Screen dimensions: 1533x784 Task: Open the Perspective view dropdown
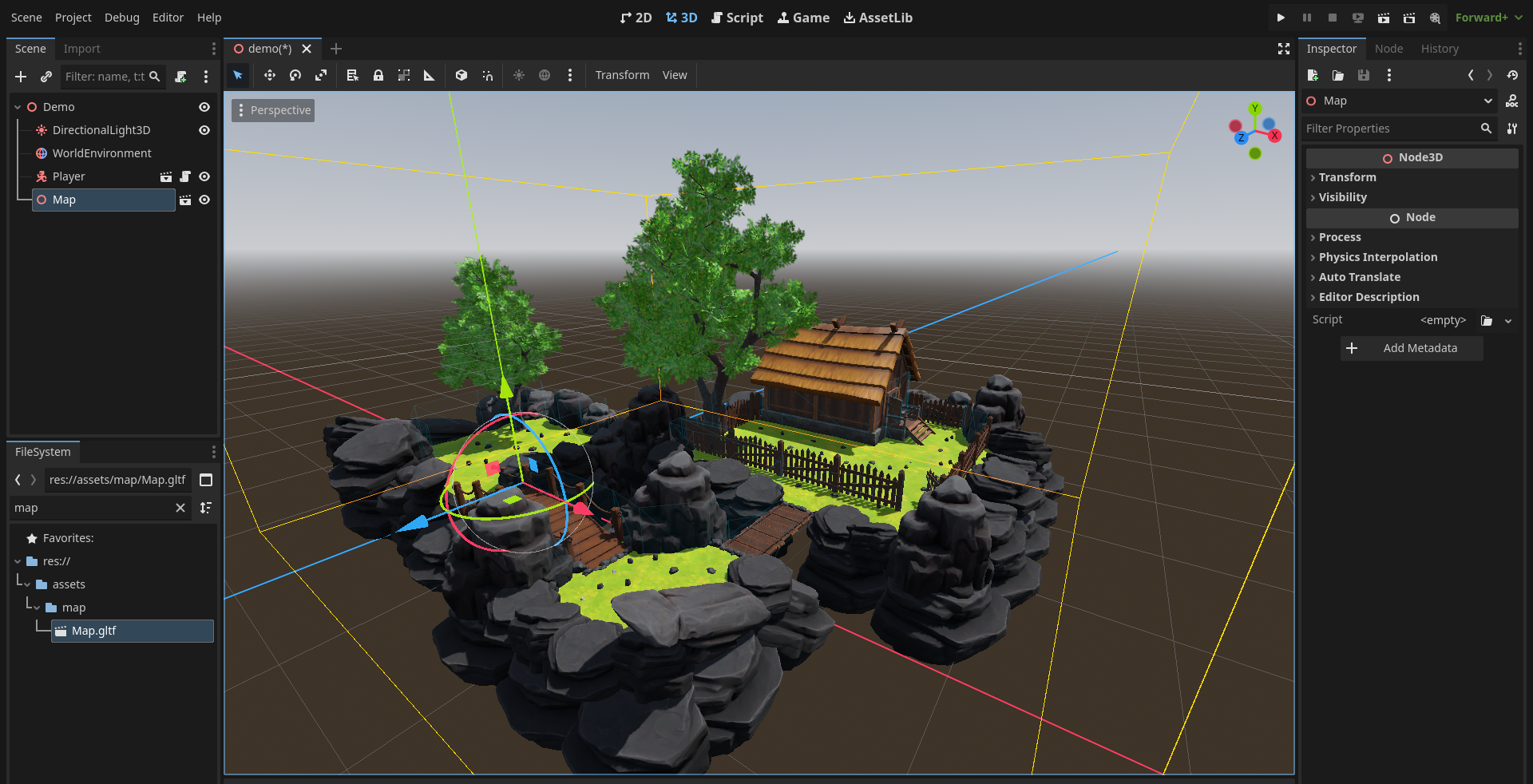click(273, 110)
